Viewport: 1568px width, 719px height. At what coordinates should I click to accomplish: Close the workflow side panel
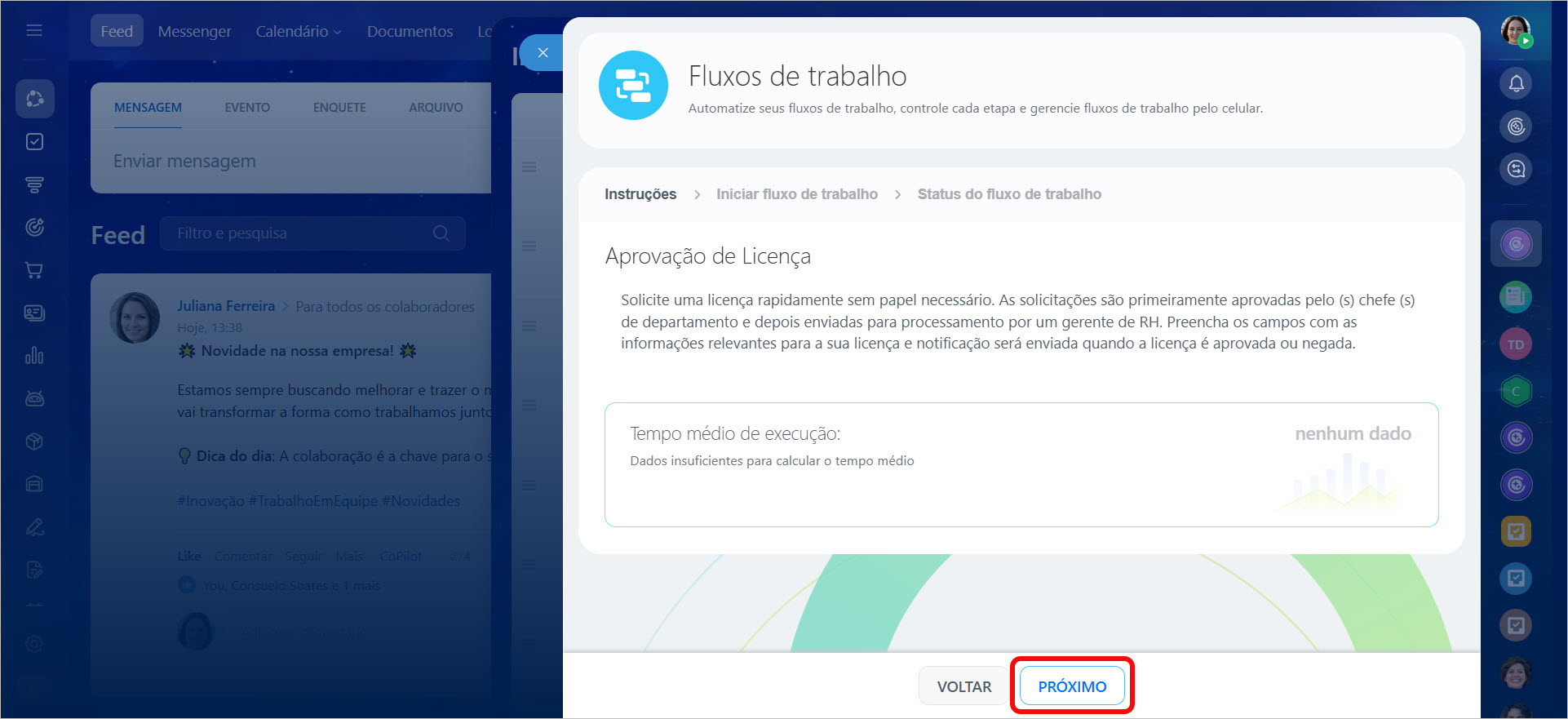click(x=543, y=53)
